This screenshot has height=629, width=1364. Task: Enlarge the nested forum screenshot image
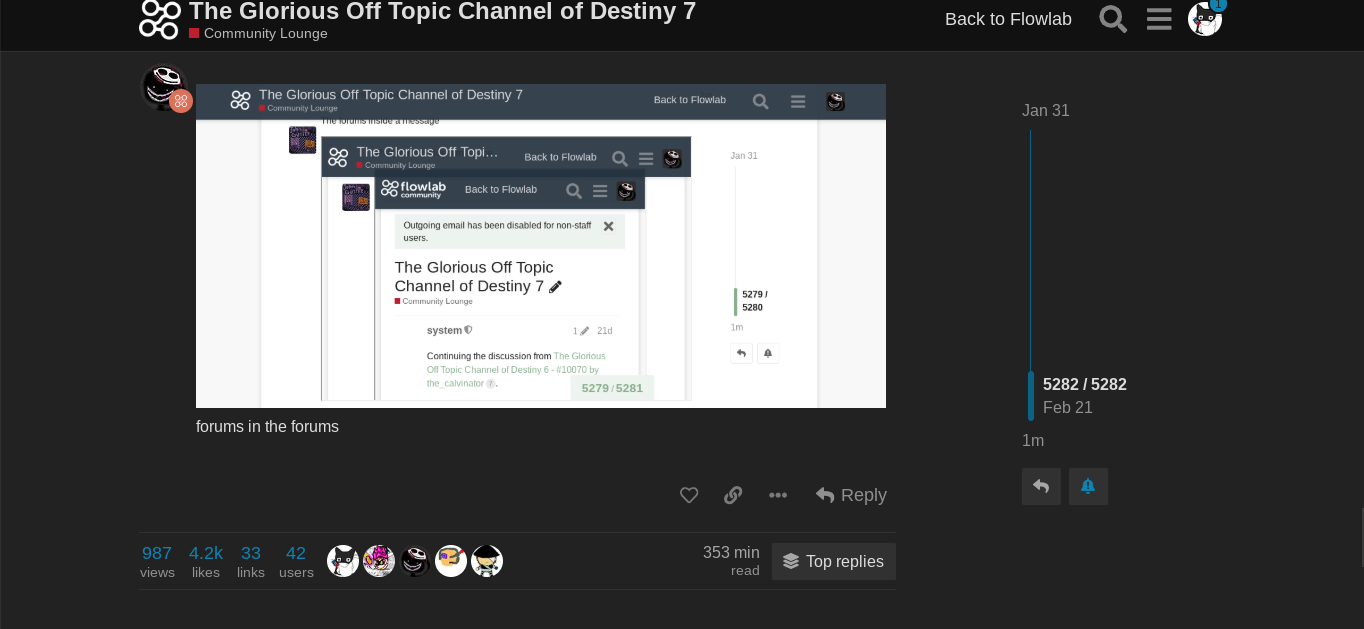540,246
